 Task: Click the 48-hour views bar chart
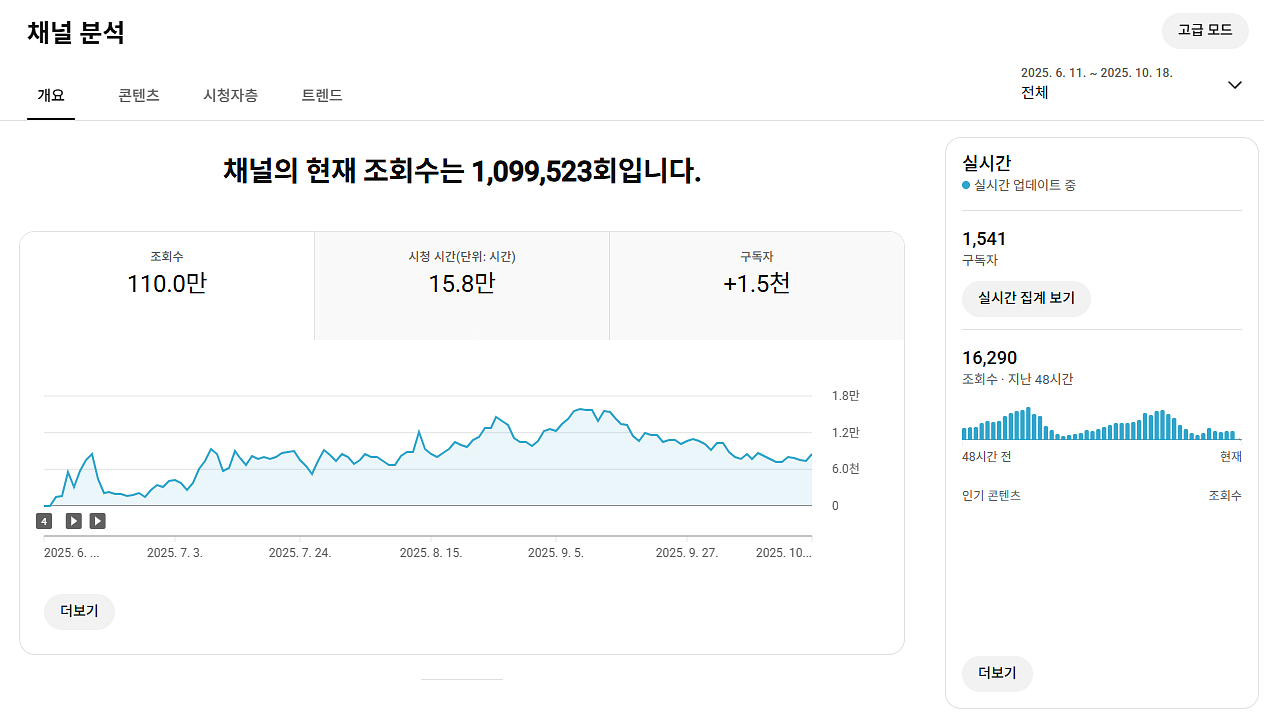(1100, 424)
